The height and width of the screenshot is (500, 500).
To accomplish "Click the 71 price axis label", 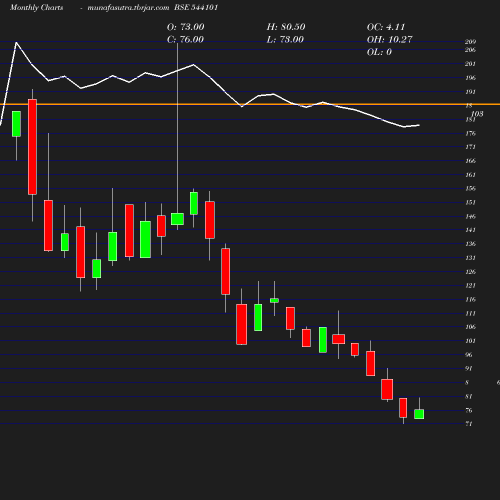I will [x=469, y=424].
